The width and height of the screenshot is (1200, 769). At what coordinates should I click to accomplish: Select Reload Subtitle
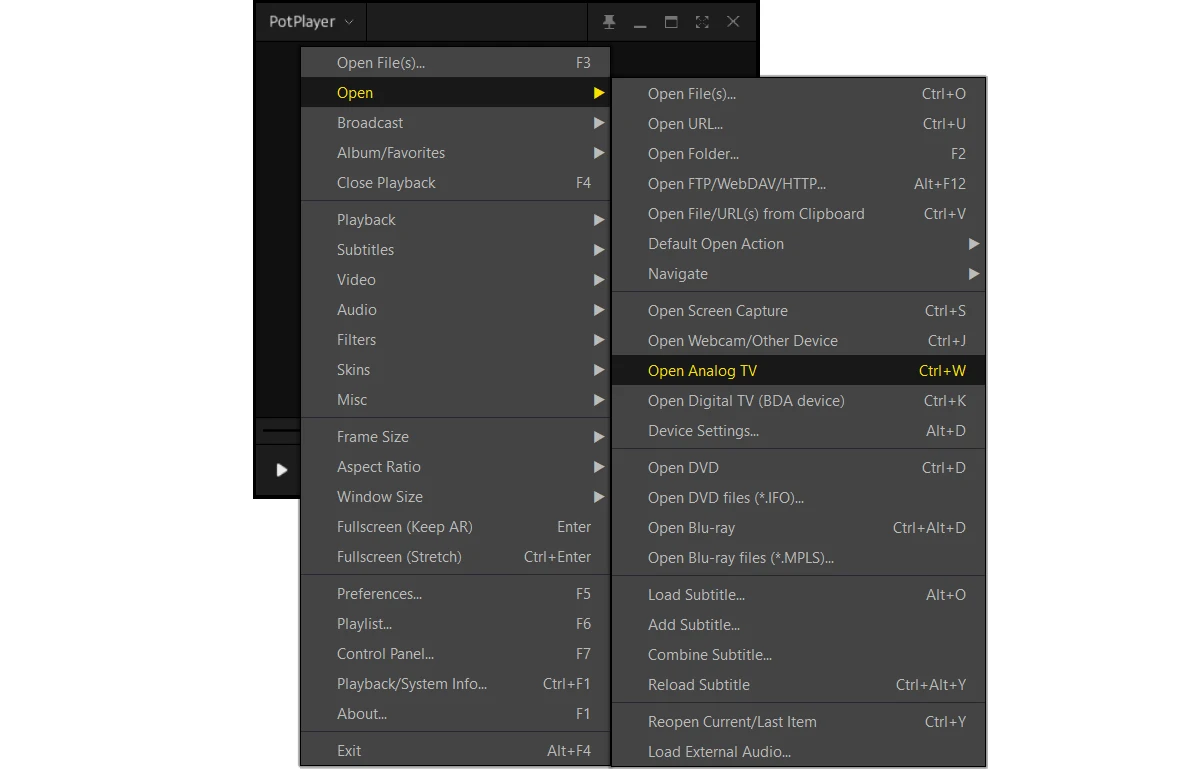tap(798, 685)
